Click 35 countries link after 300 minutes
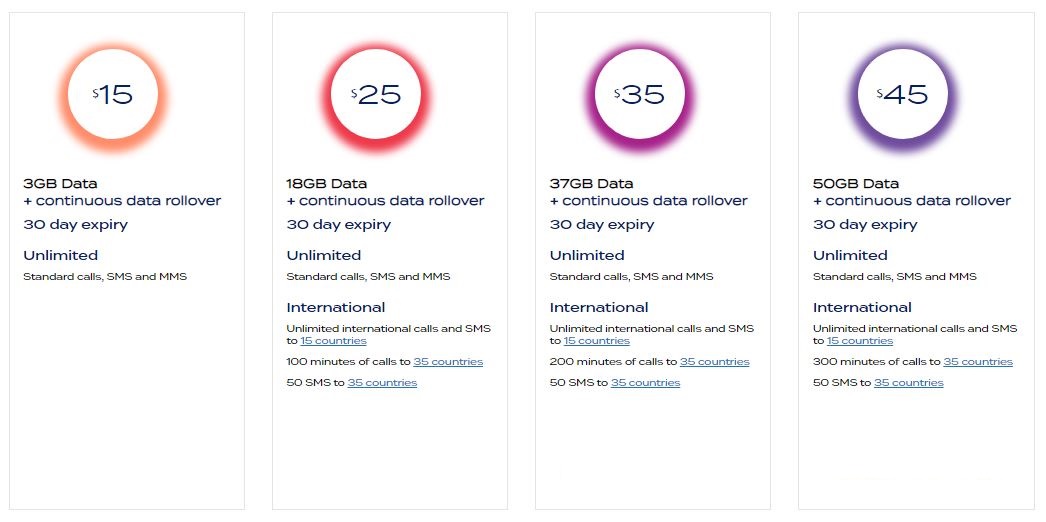 click(977, 362)
